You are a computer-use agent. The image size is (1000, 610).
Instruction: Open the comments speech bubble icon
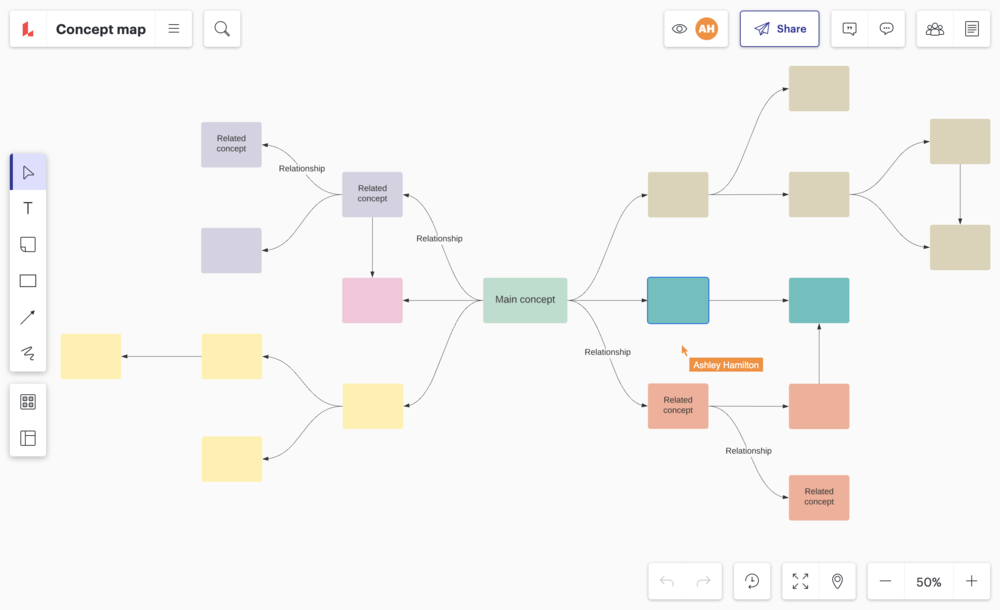click(886, 29)
